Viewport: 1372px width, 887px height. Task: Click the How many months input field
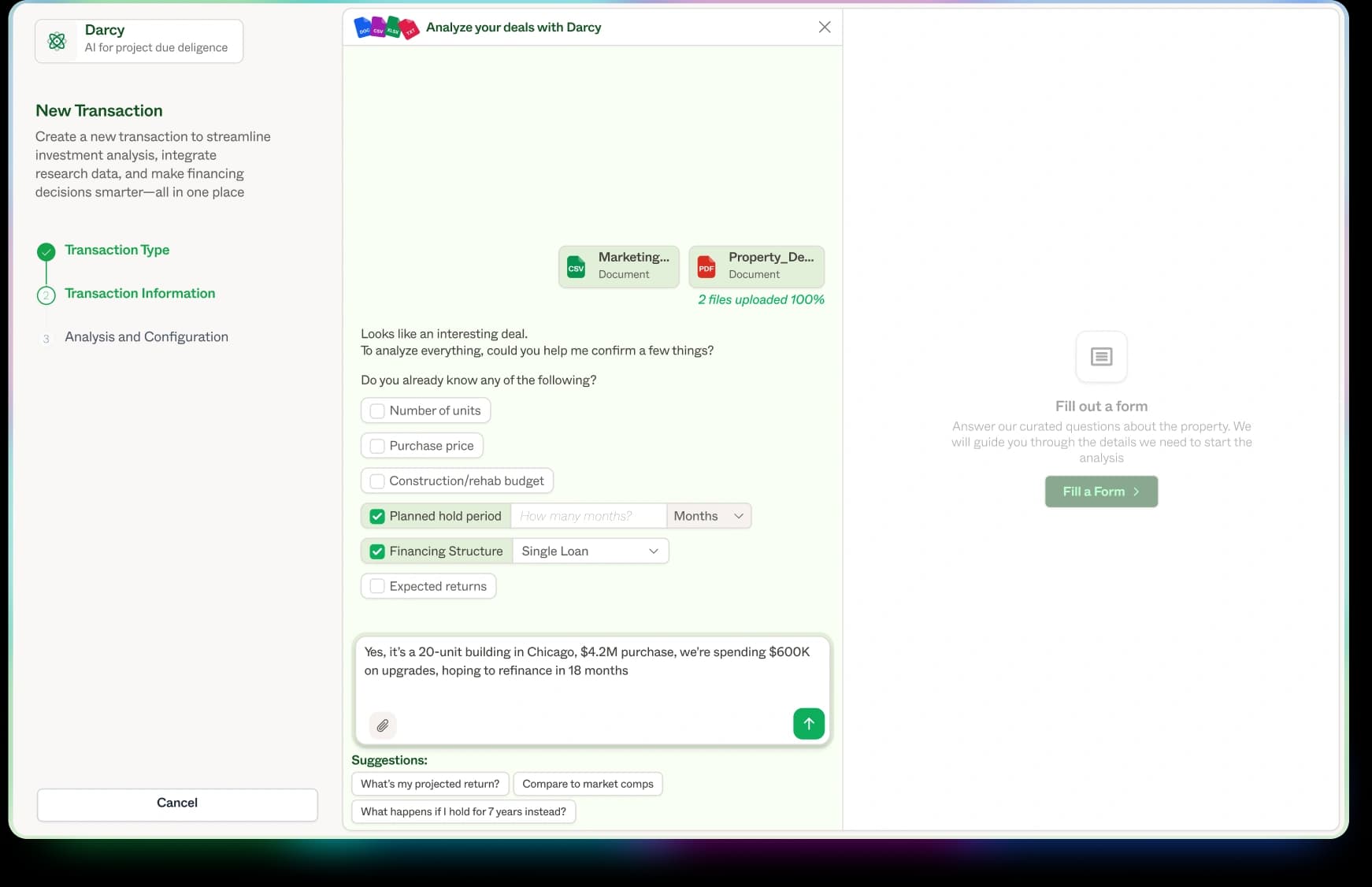point(588,516)
